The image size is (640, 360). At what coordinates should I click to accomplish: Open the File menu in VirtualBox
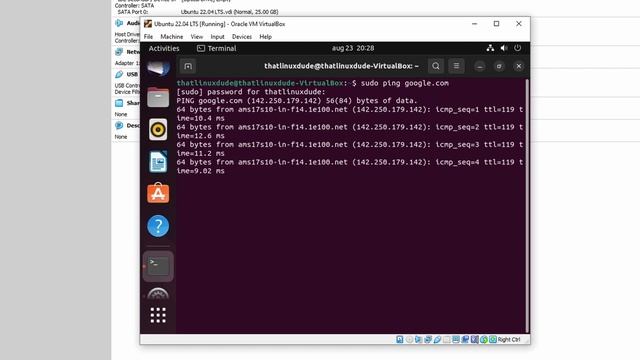[148, 37]
